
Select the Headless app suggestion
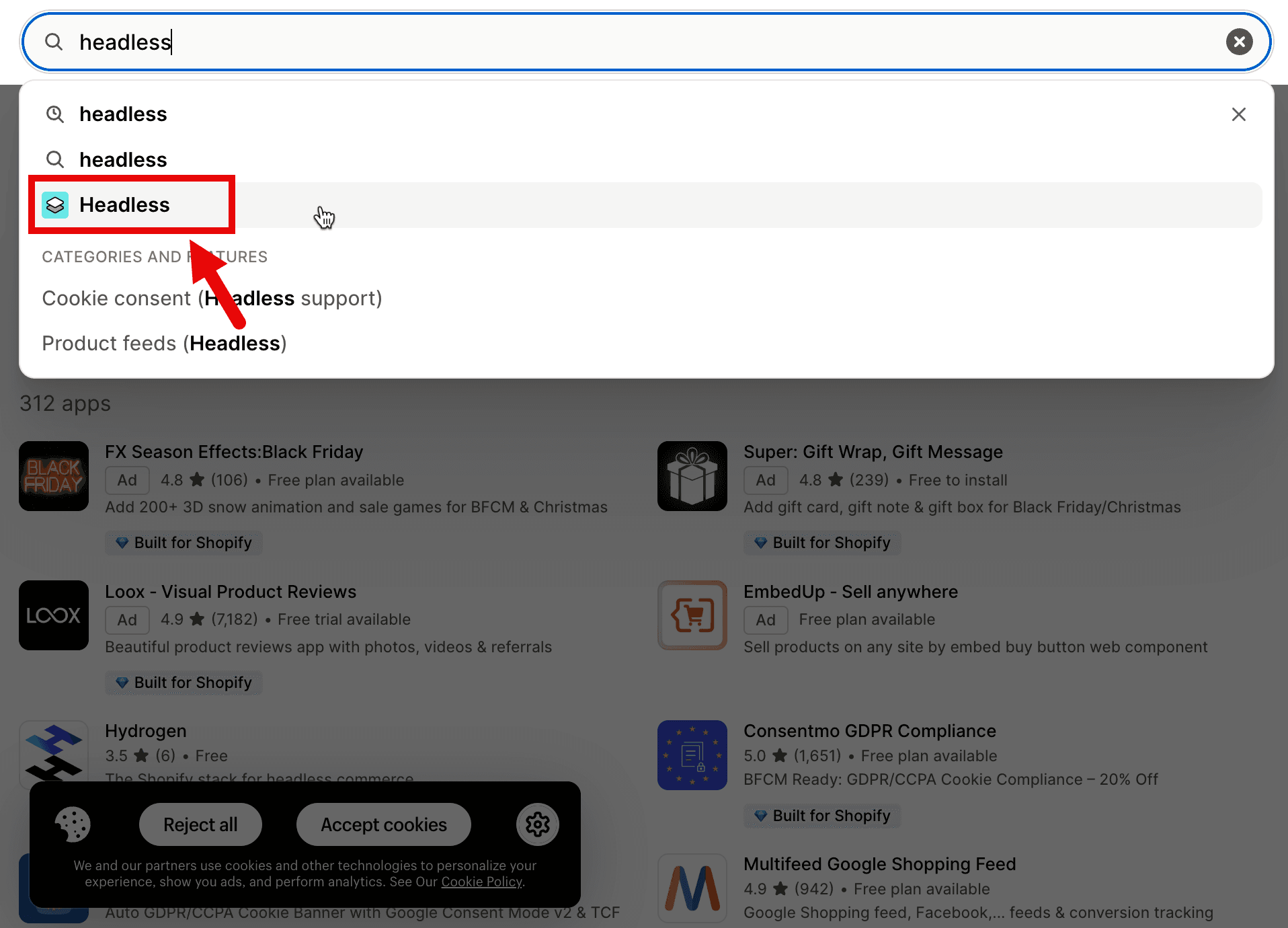(125, 205)
